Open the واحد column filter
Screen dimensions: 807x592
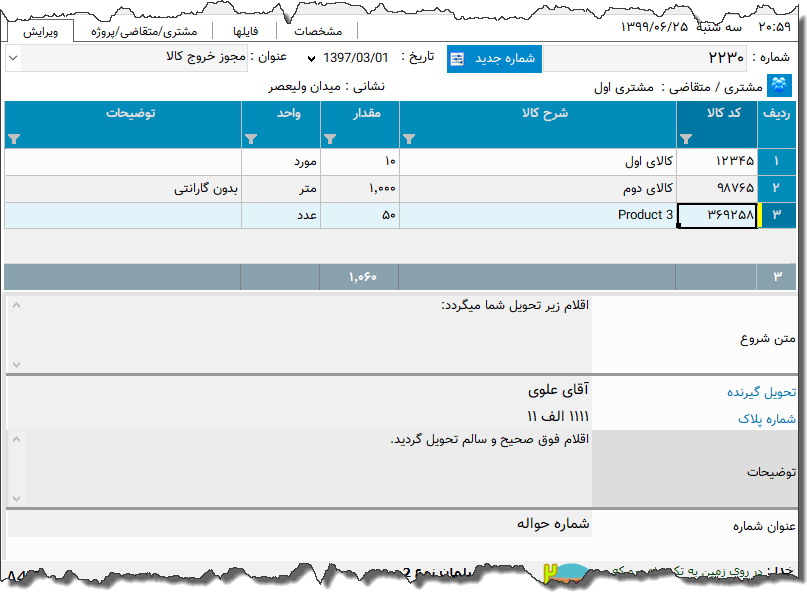coord(252,139)
